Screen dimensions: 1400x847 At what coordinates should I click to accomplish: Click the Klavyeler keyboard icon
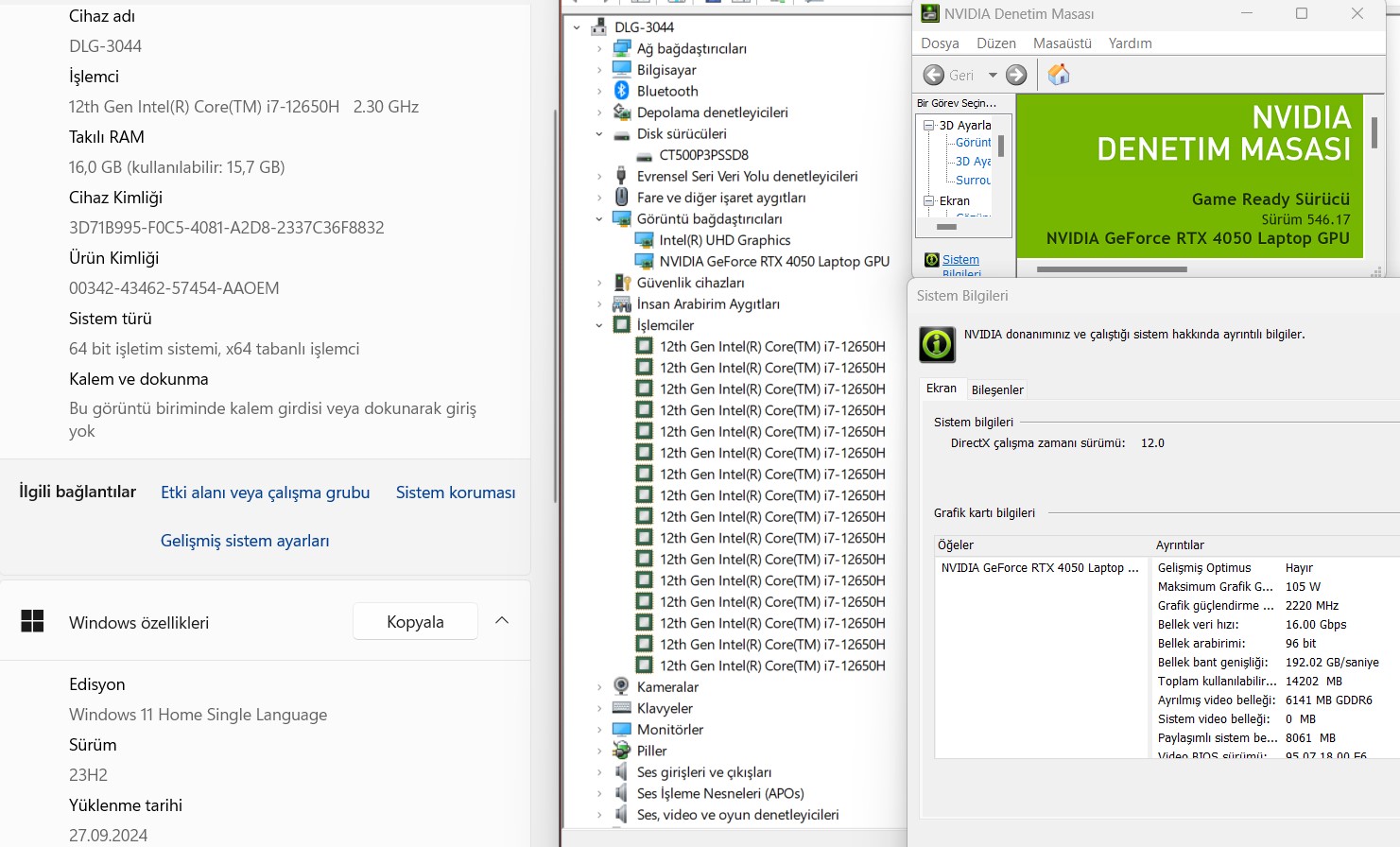(x=621, y=708)
